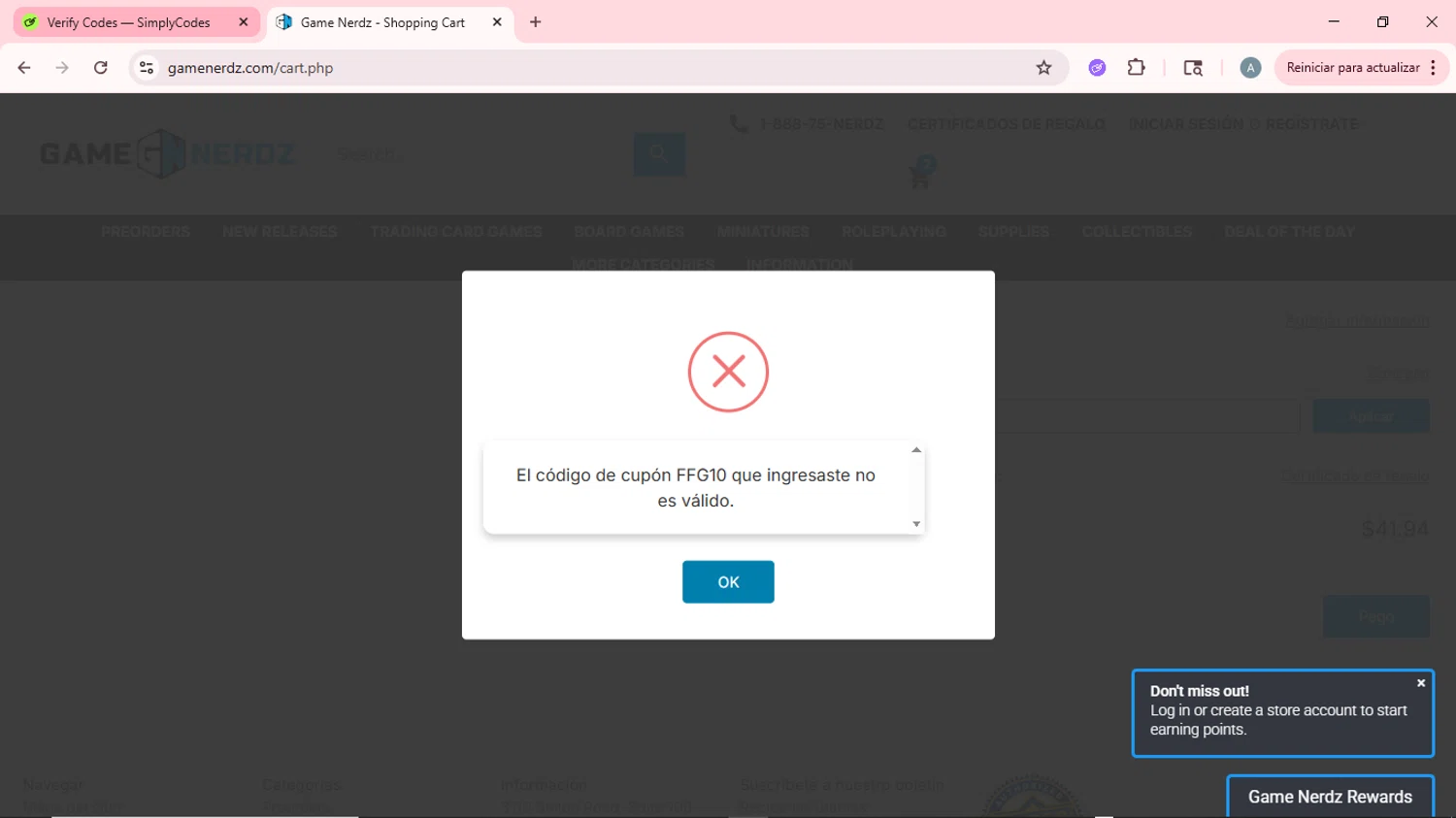
Task: Click OK in the invalid coupon dialog
Action: click(728, 582)
